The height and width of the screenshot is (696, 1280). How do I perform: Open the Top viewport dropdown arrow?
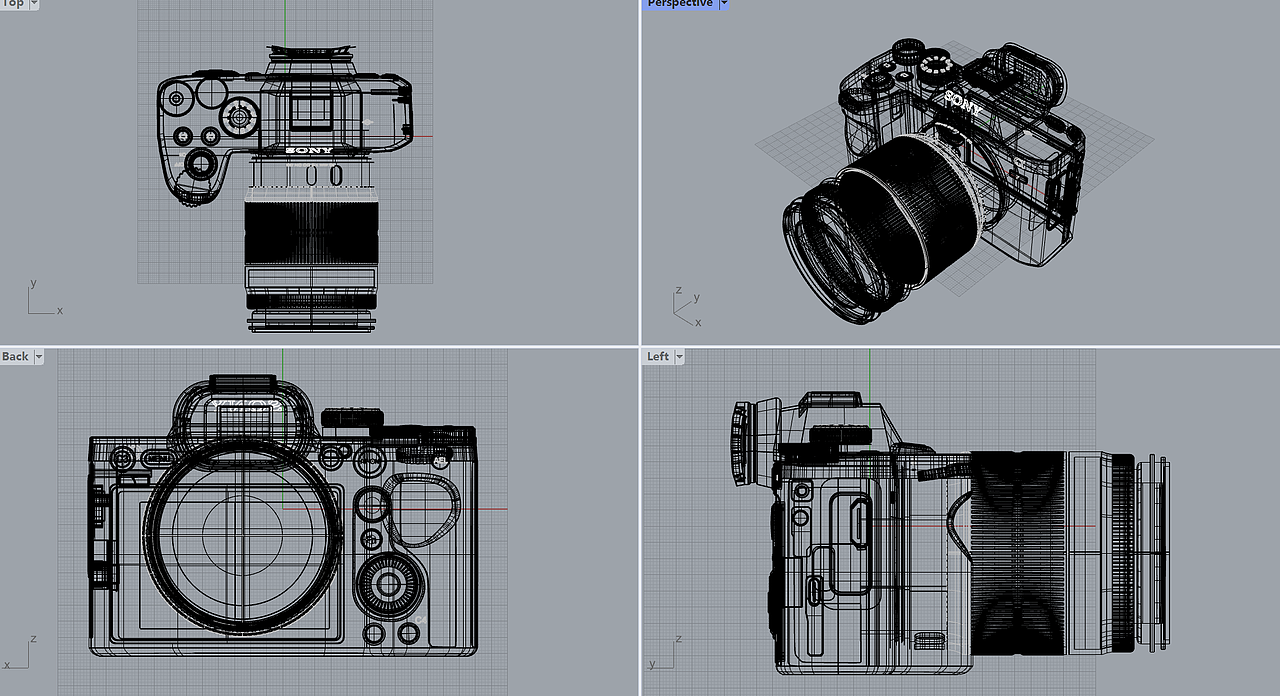[34, 4]
